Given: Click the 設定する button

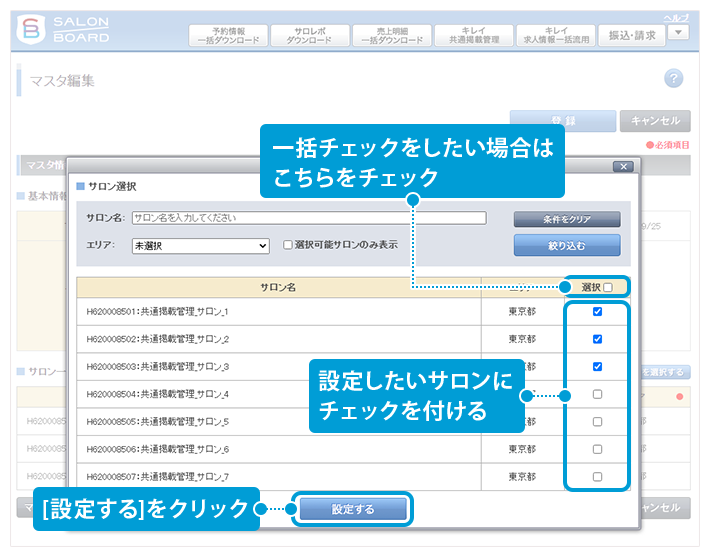Looking at the screenshot, I should pyautogui.click(x=353, y=509).
